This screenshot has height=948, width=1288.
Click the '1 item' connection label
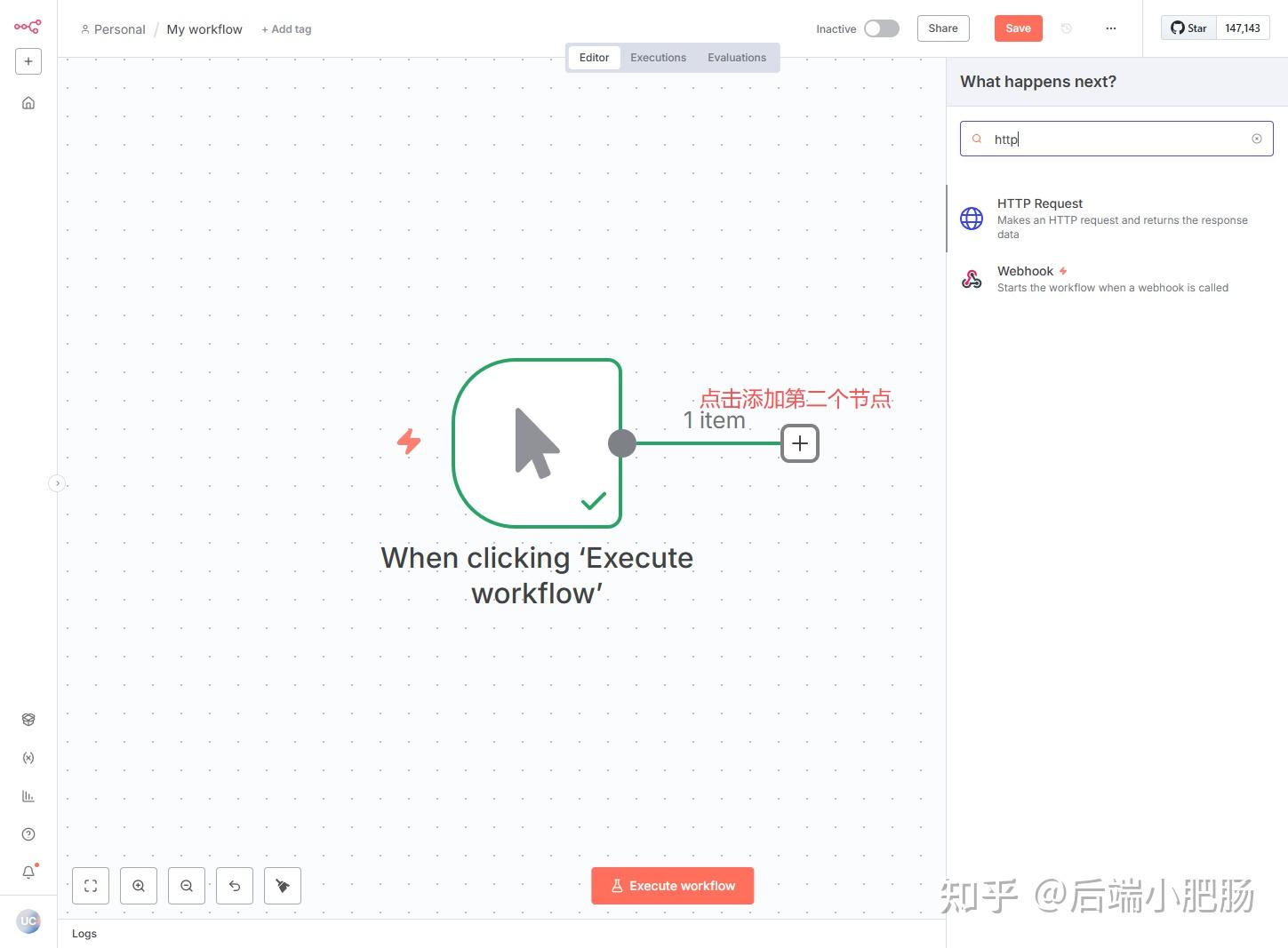pos(715,420)
